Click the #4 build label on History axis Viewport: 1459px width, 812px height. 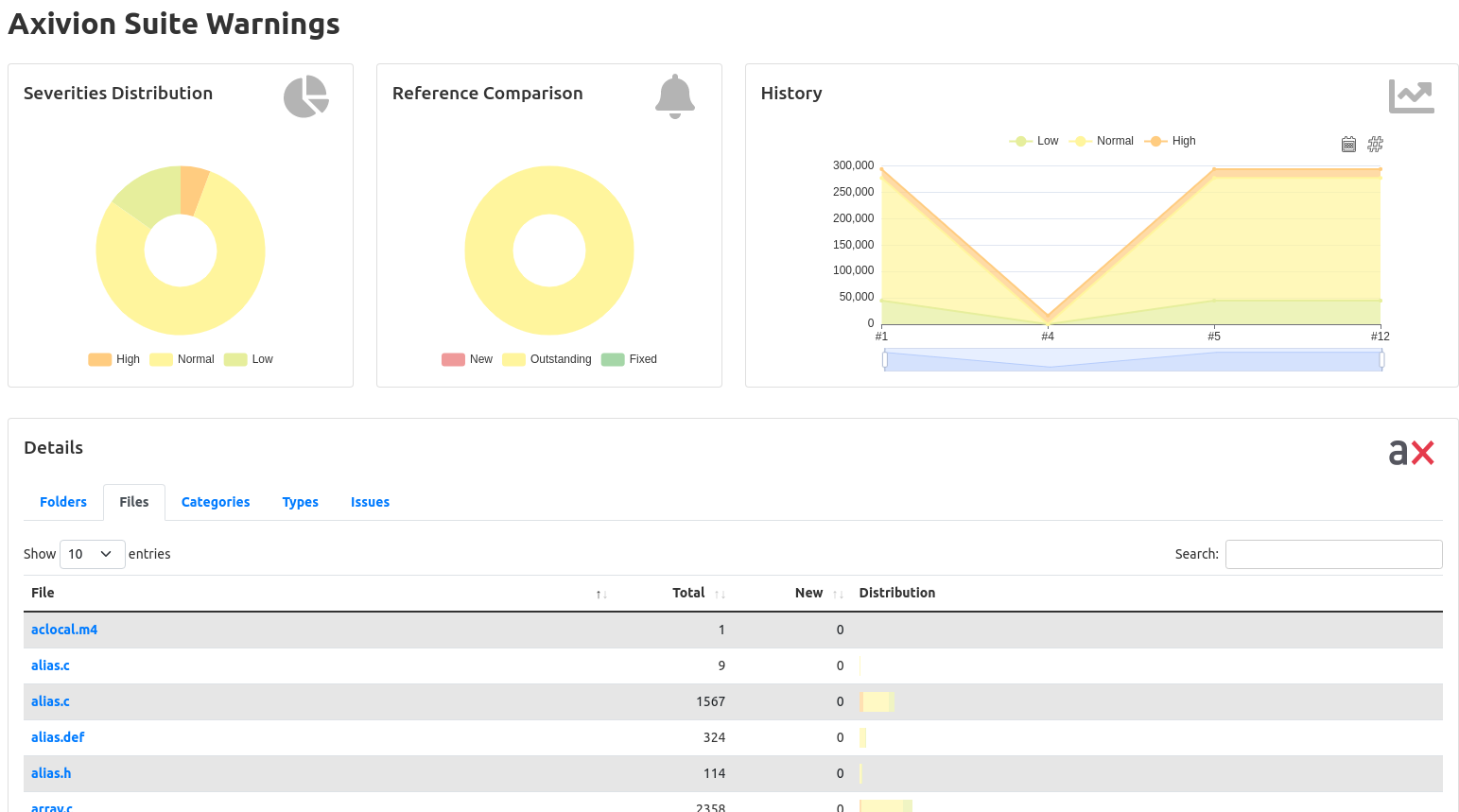[1048, 337]
